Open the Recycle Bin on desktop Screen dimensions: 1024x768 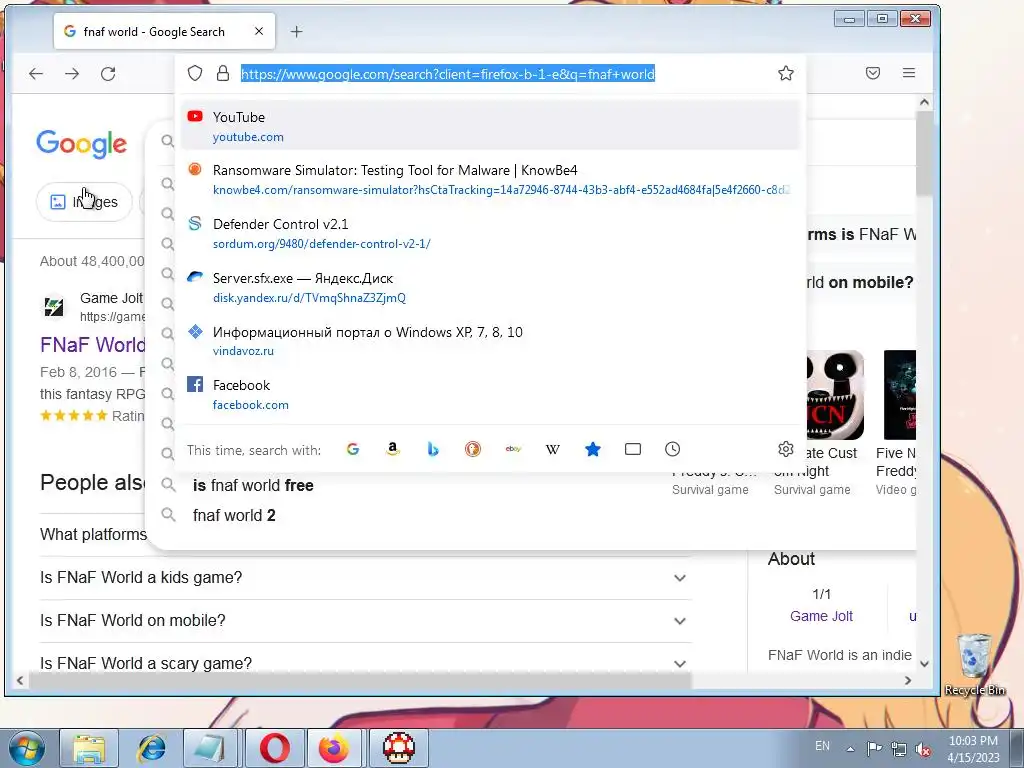[975, 665]
